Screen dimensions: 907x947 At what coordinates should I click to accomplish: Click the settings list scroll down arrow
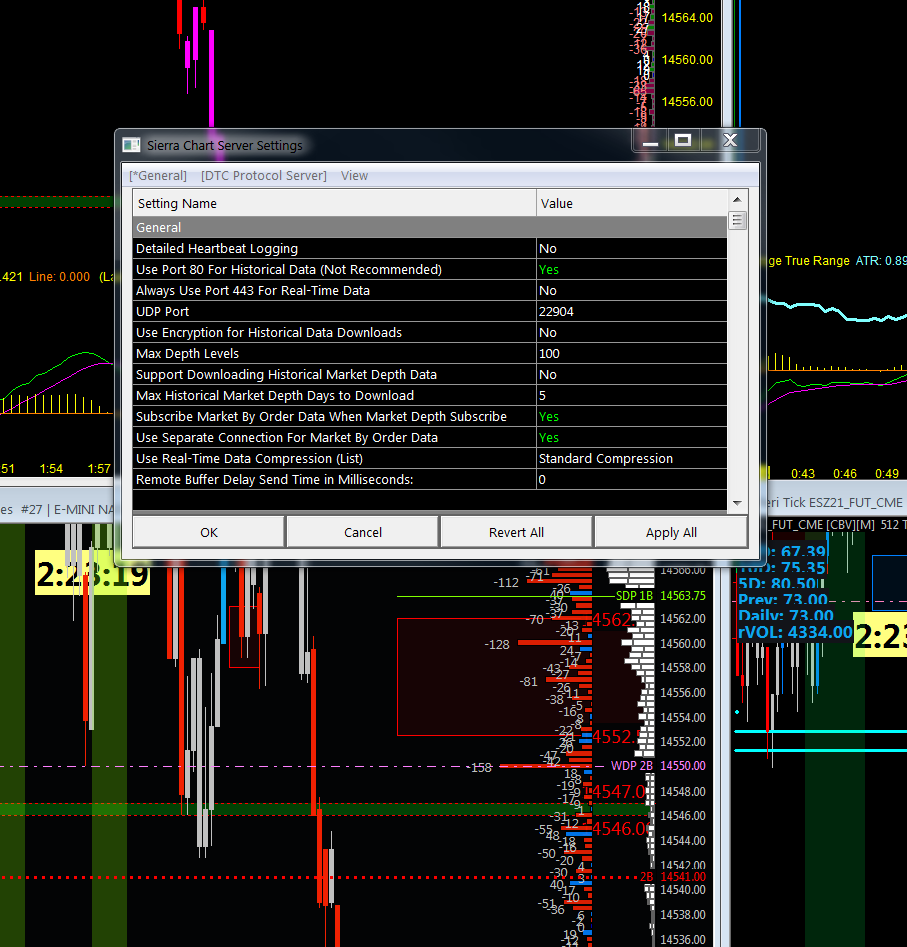(737, 502)
